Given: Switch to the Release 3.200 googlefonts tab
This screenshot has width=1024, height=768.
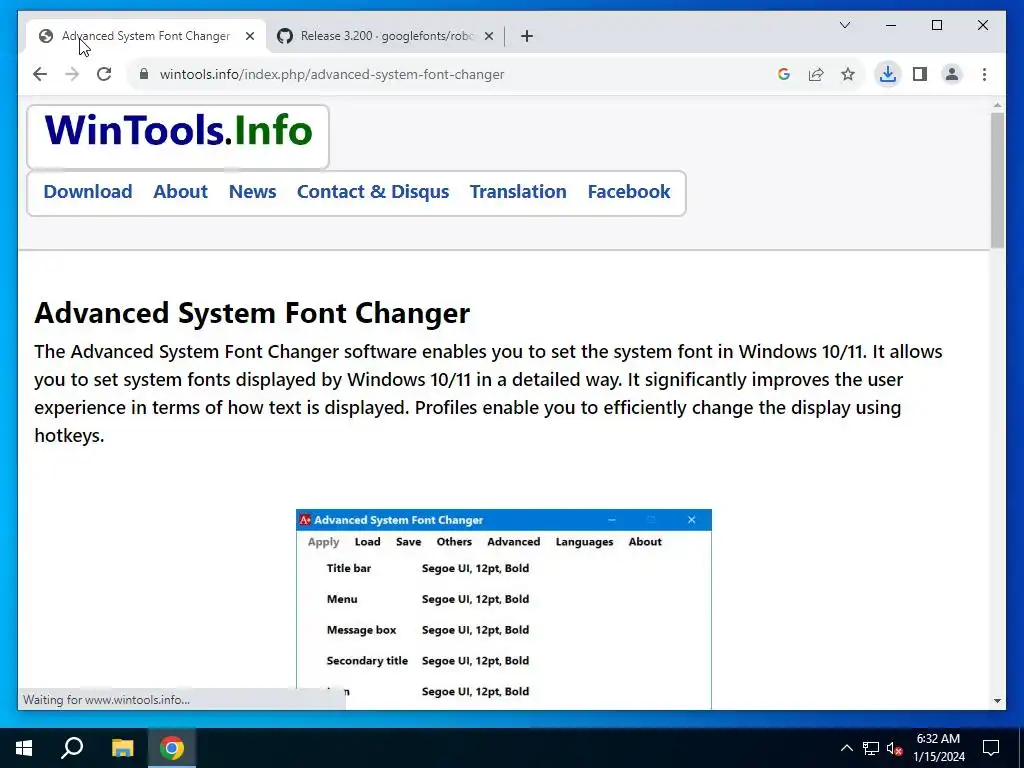Looking at the screenshot, I should coord(387,36).
